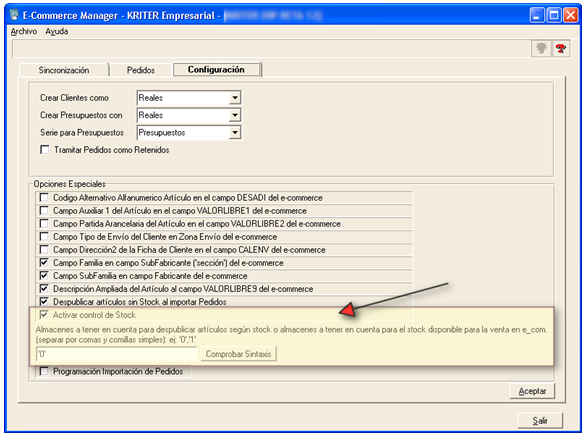The width and height of the screenshot is (583, 435).
Task: Expand the Crear Clientes como dropdown
Action: [235, 98]
